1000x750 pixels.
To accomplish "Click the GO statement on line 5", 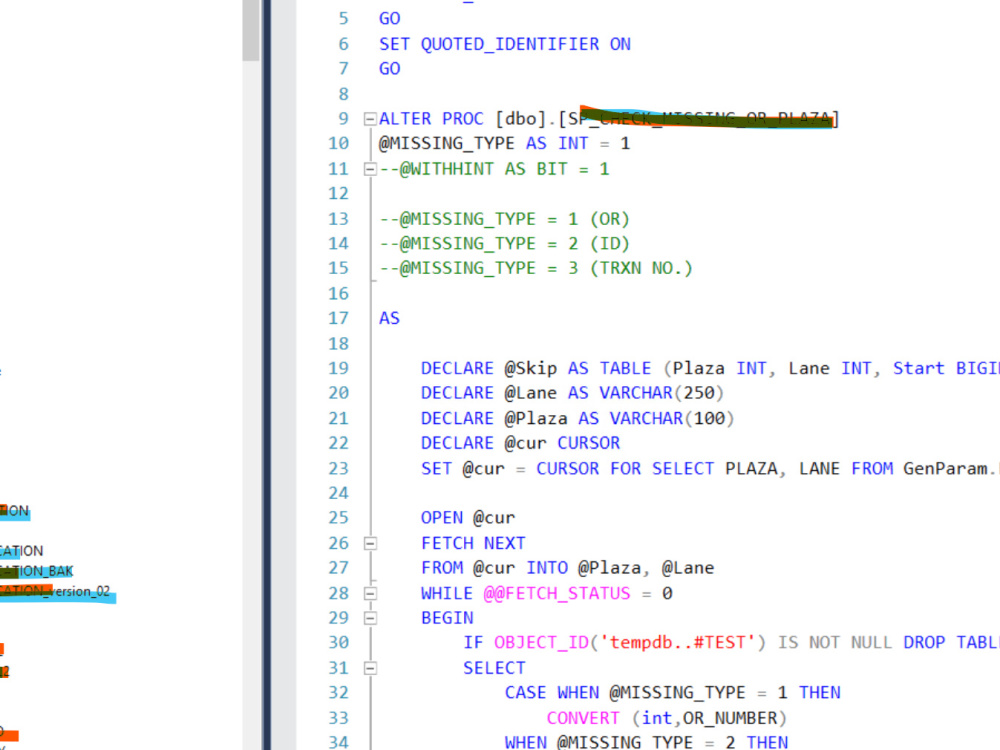I will (x=389, y=18).
